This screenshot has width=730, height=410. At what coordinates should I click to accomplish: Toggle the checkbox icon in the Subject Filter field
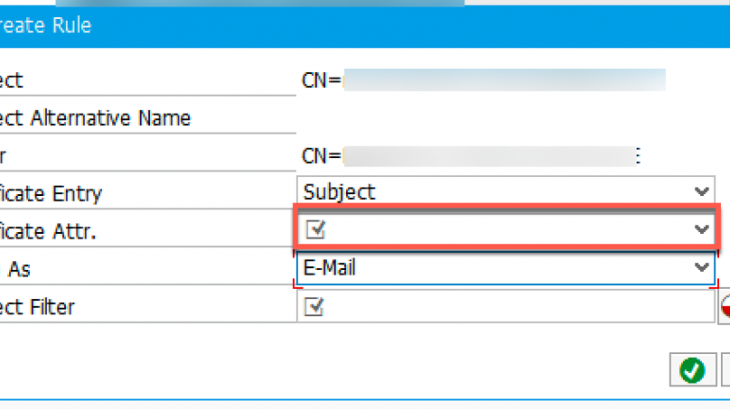point(315,307)
